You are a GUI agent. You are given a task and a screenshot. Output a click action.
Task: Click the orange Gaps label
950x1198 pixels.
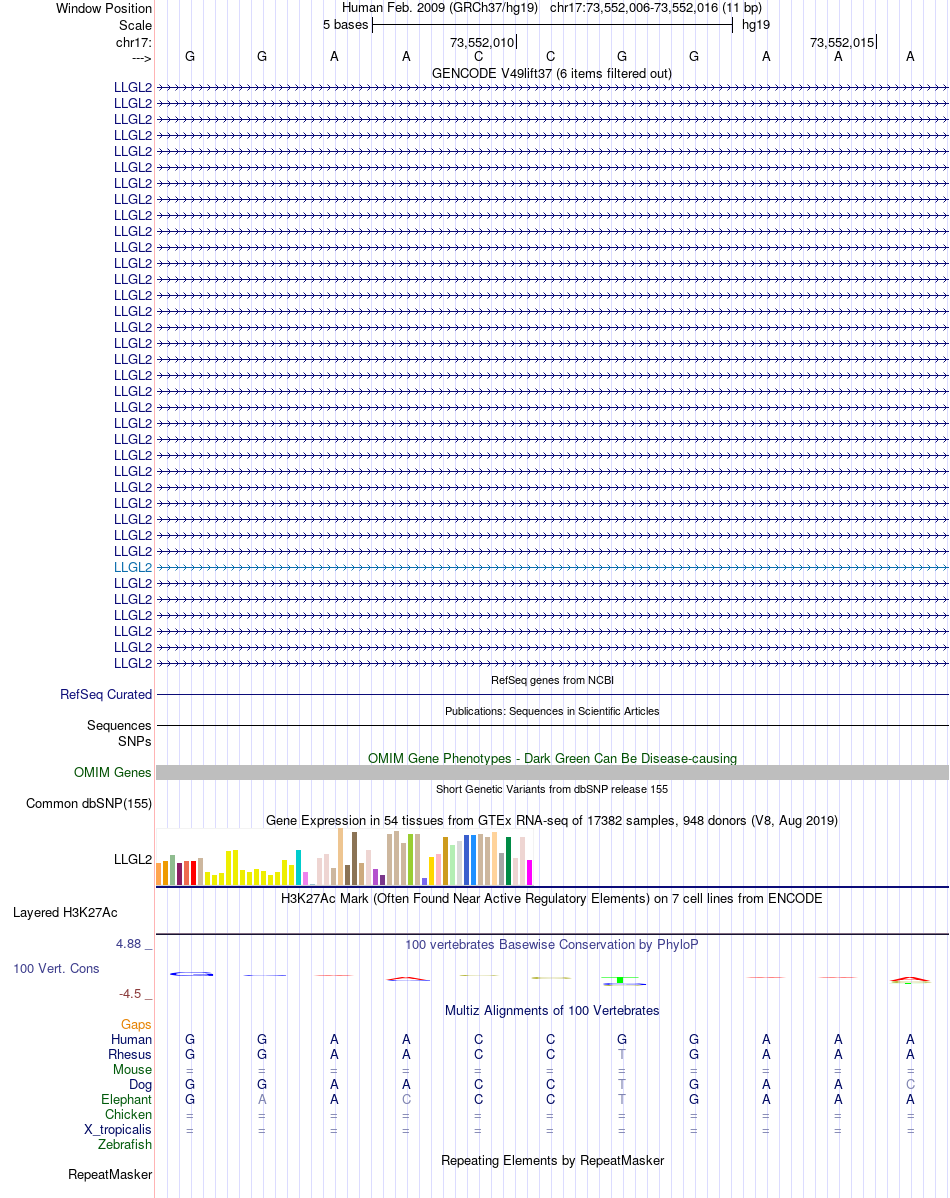(x=136, y=1025)
